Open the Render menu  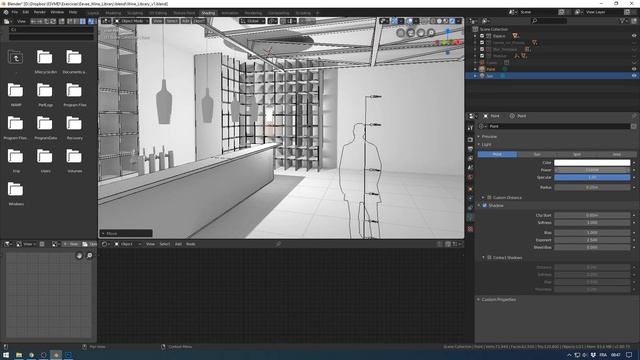tap(40, 12)
